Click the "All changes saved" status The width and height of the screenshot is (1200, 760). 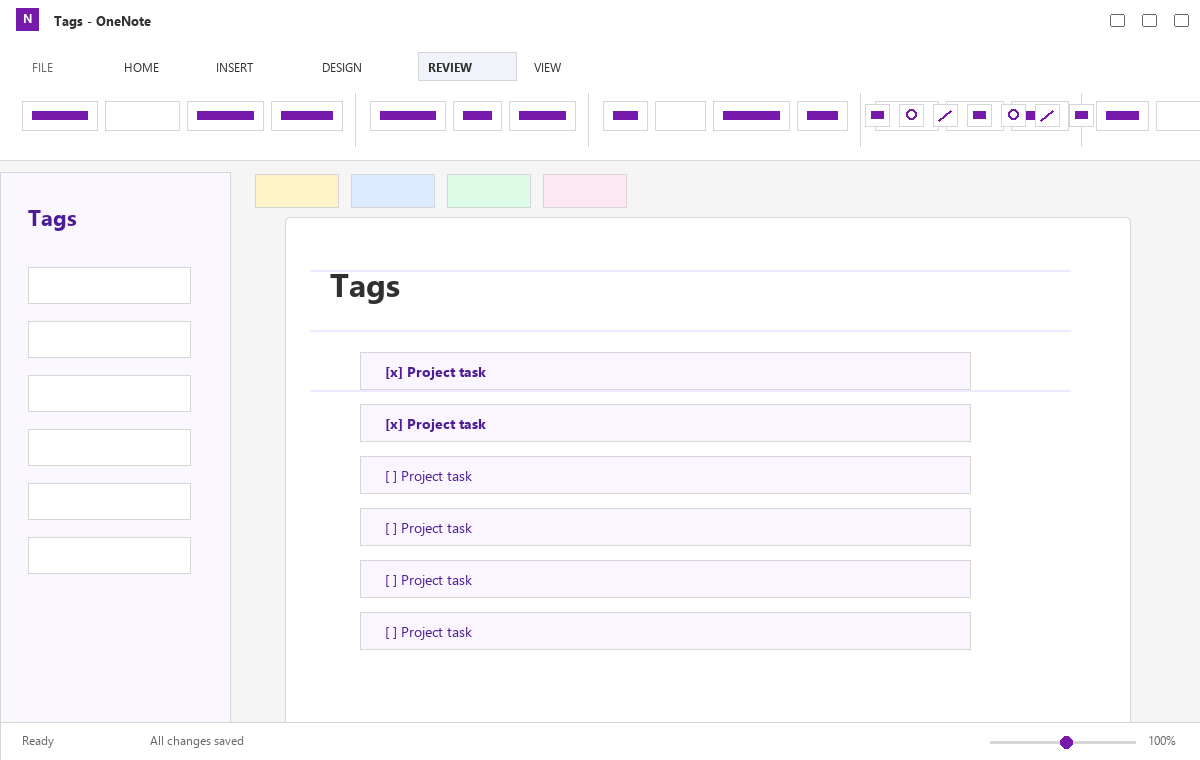197,741
